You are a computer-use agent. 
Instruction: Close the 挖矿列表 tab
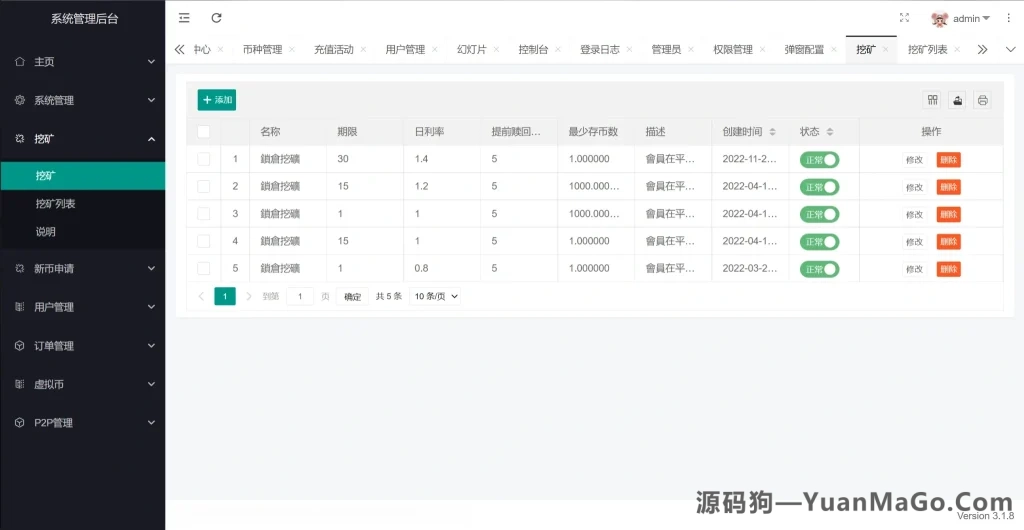tap(957, 50)
